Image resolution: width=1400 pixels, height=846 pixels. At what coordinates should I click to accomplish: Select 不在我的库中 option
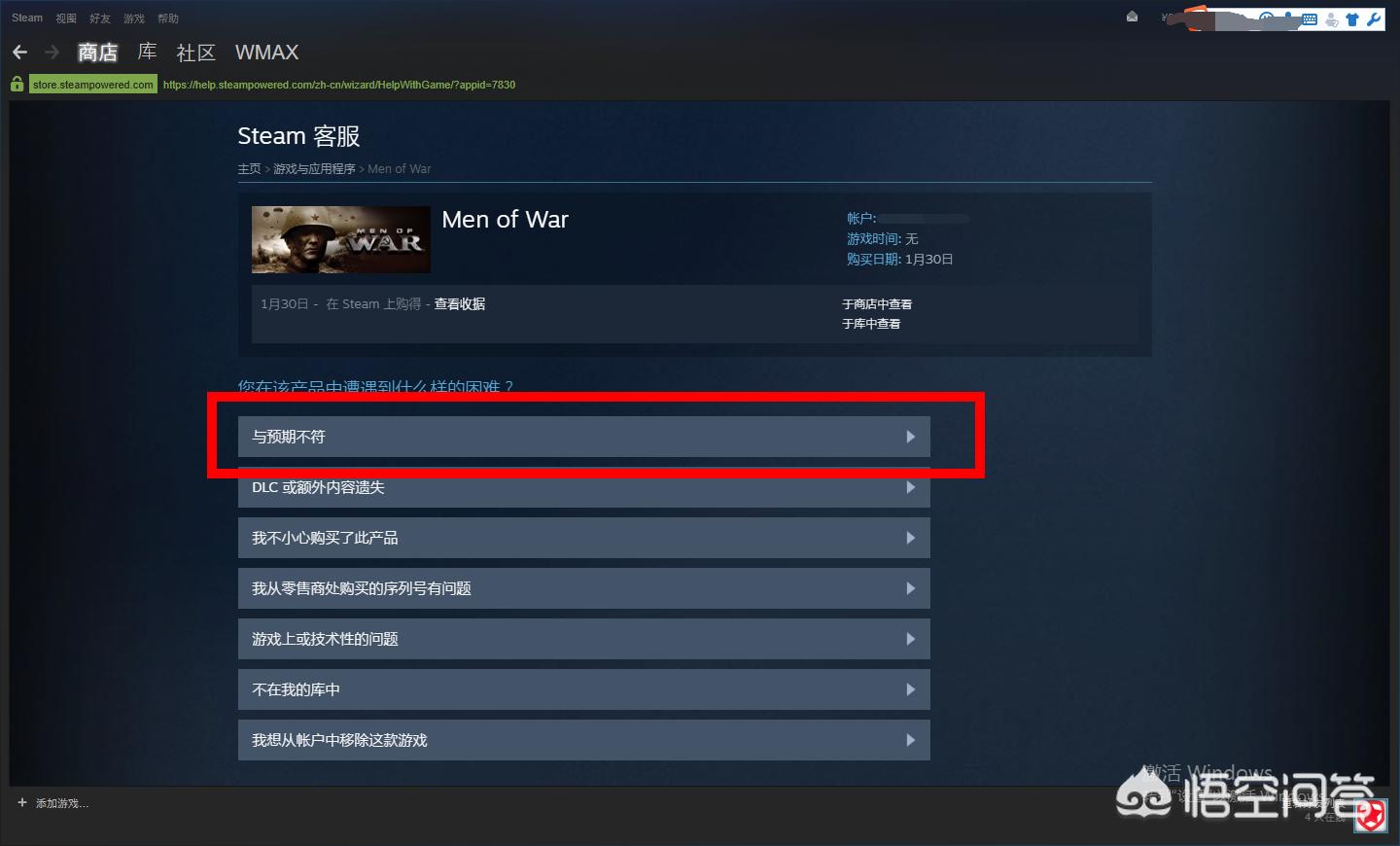point(583,689)
